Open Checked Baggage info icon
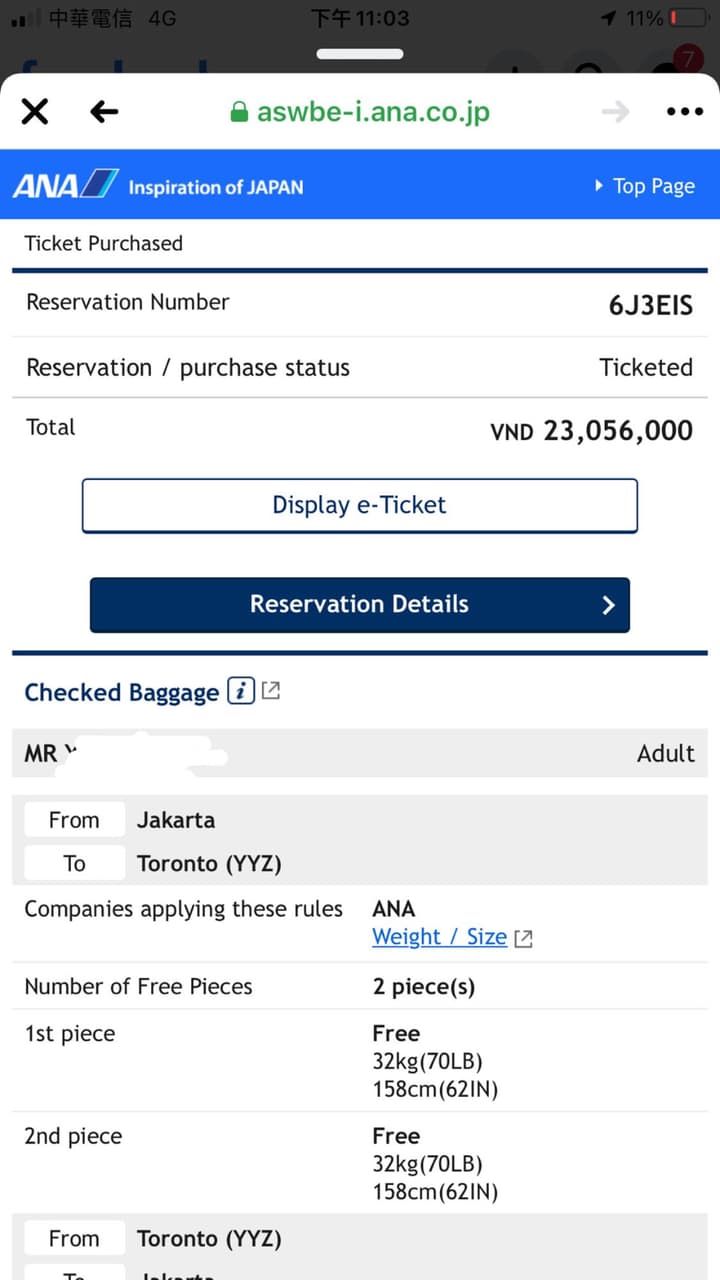Screen dimensions: 720x1280 (x=241, y=691)
